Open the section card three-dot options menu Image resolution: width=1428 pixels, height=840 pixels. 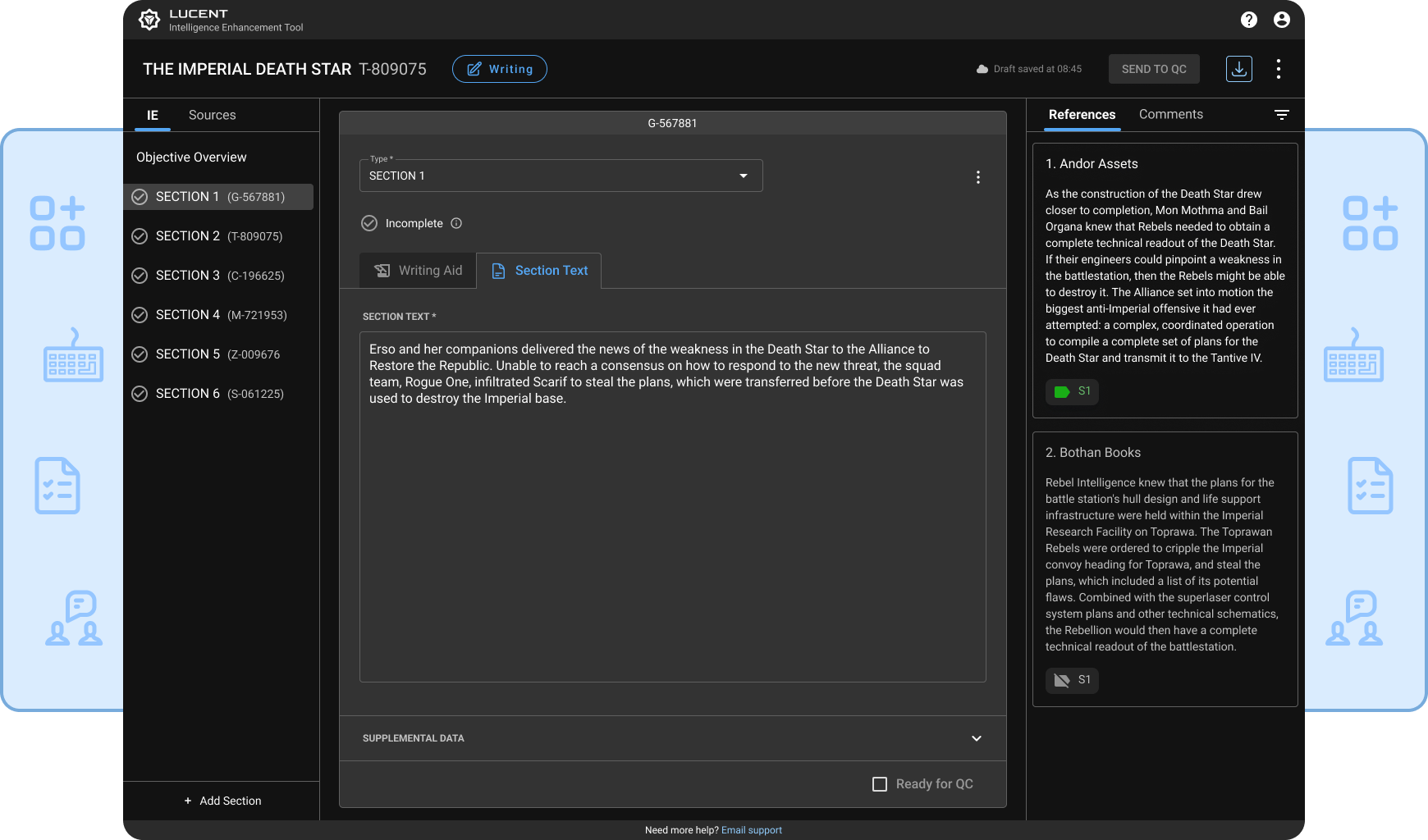pyautogui.click(x=978, y=177)
